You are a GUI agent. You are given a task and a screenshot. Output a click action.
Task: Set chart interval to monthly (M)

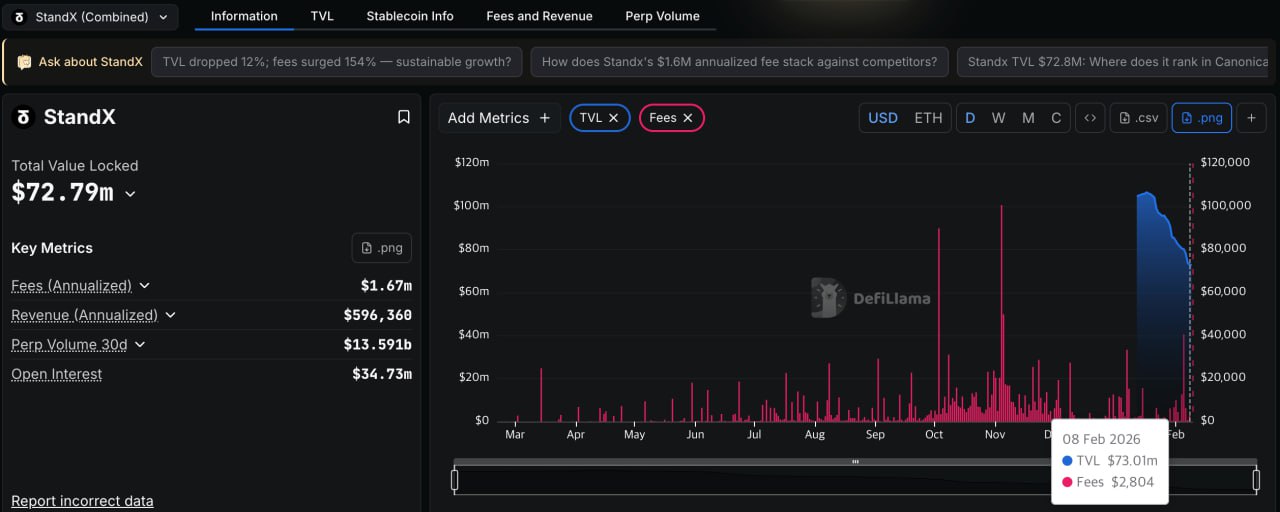(x=1028, y=118)
